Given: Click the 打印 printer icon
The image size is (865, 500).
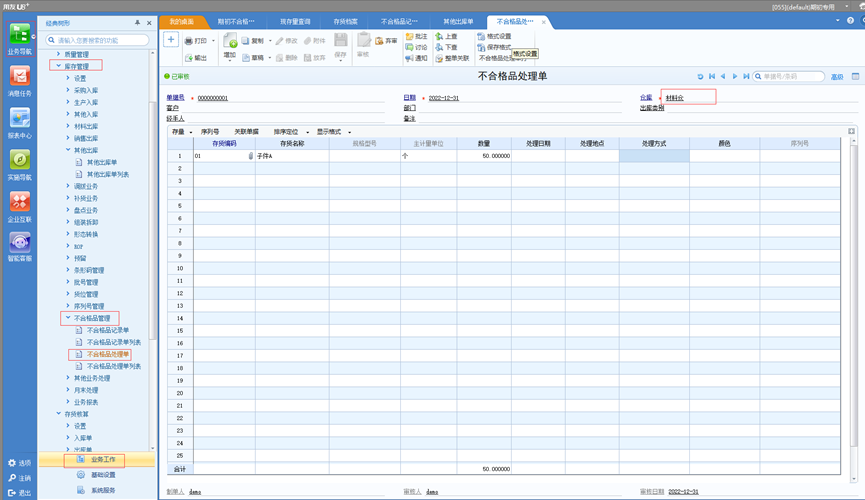Looking at the screenshot, I should pyautogui.click(x=189, y=41).
